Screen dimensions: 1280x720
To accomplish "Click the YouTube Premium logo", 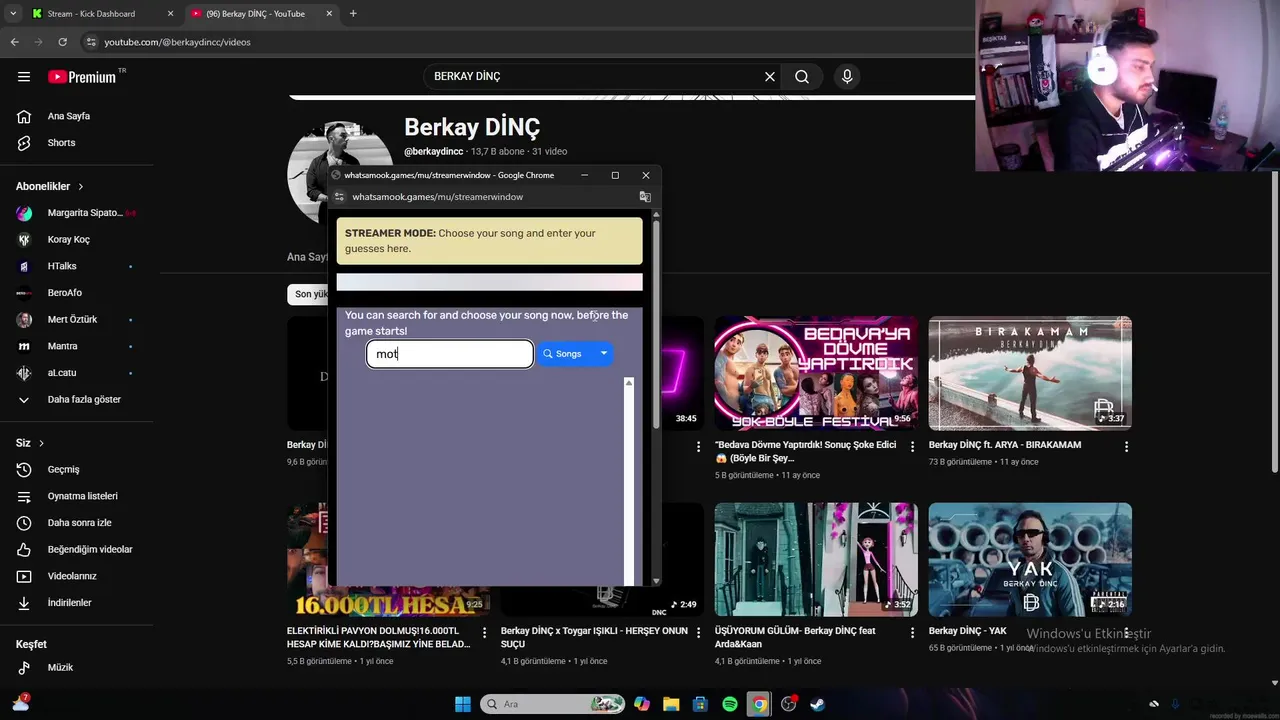I will 82,77.
